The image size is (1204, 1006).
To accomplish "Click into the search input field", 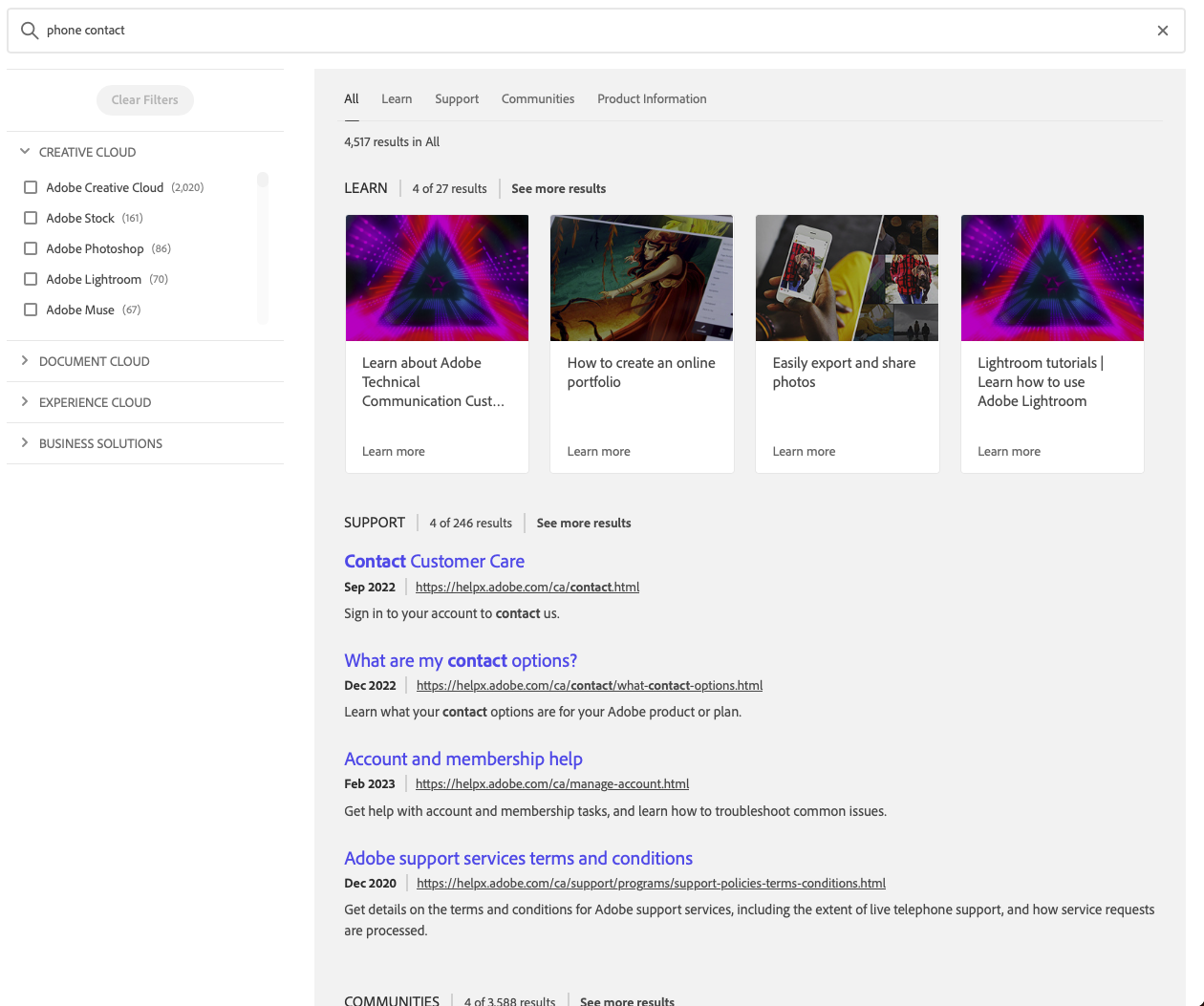I will pyautogui.click(x=382, y=30).
